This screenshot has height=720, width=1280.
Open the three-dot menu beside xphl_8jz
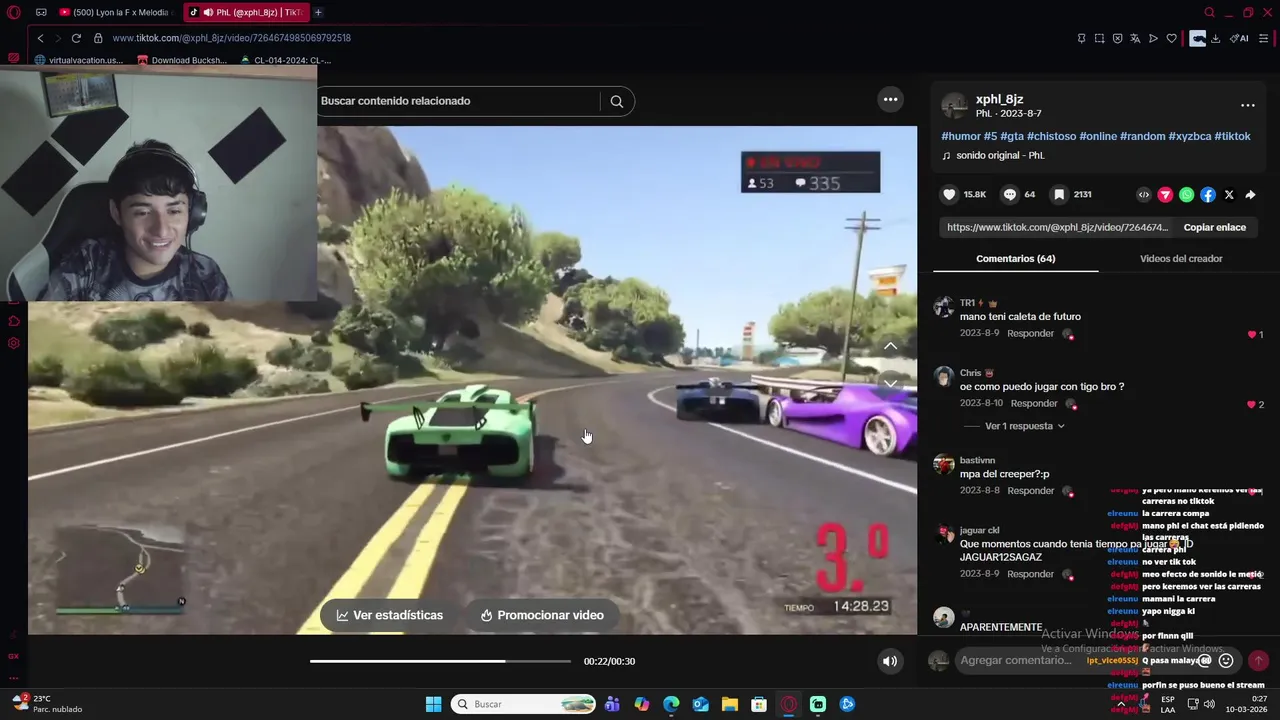click(1248, 105)
